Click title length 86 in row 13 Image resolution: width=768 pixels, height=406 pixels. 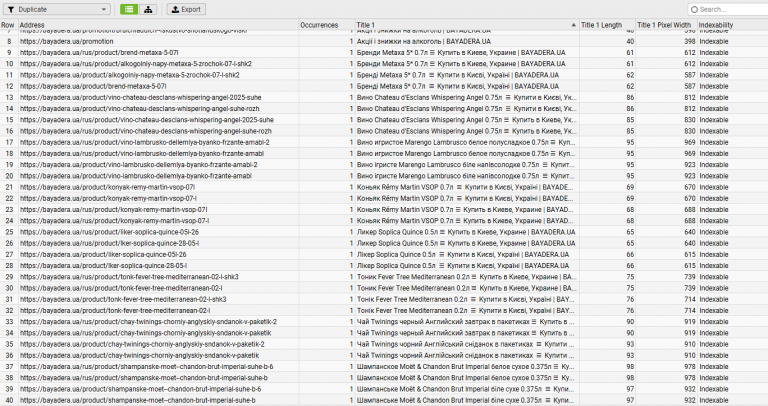point(630,97)
